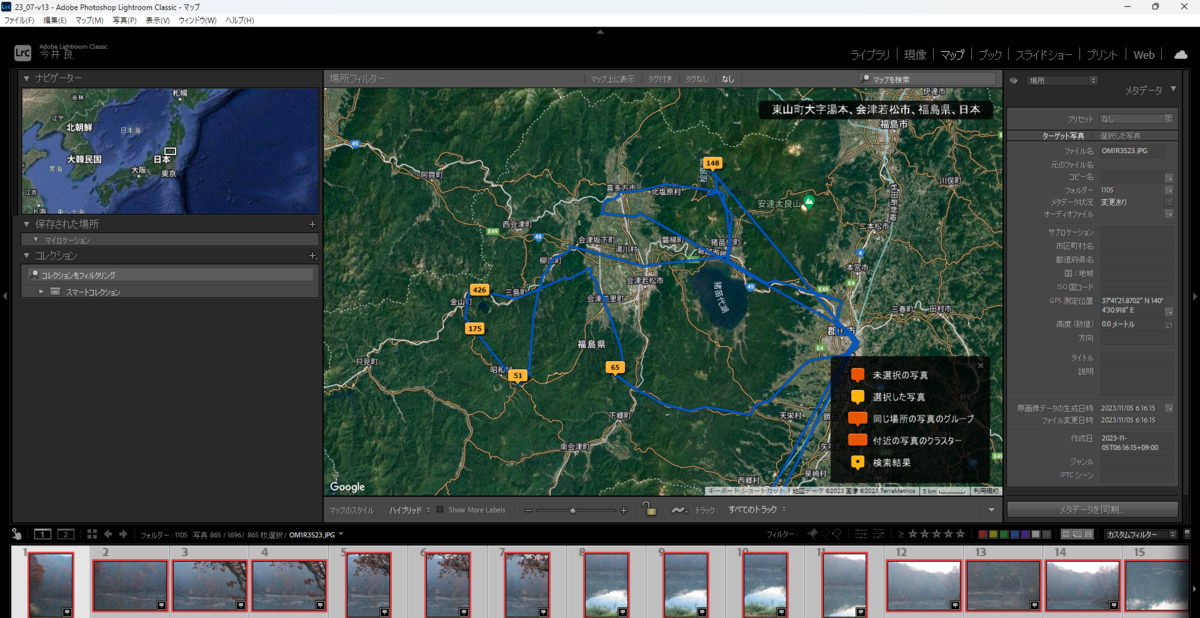Close the map key legend overlay

click(980, 365)
